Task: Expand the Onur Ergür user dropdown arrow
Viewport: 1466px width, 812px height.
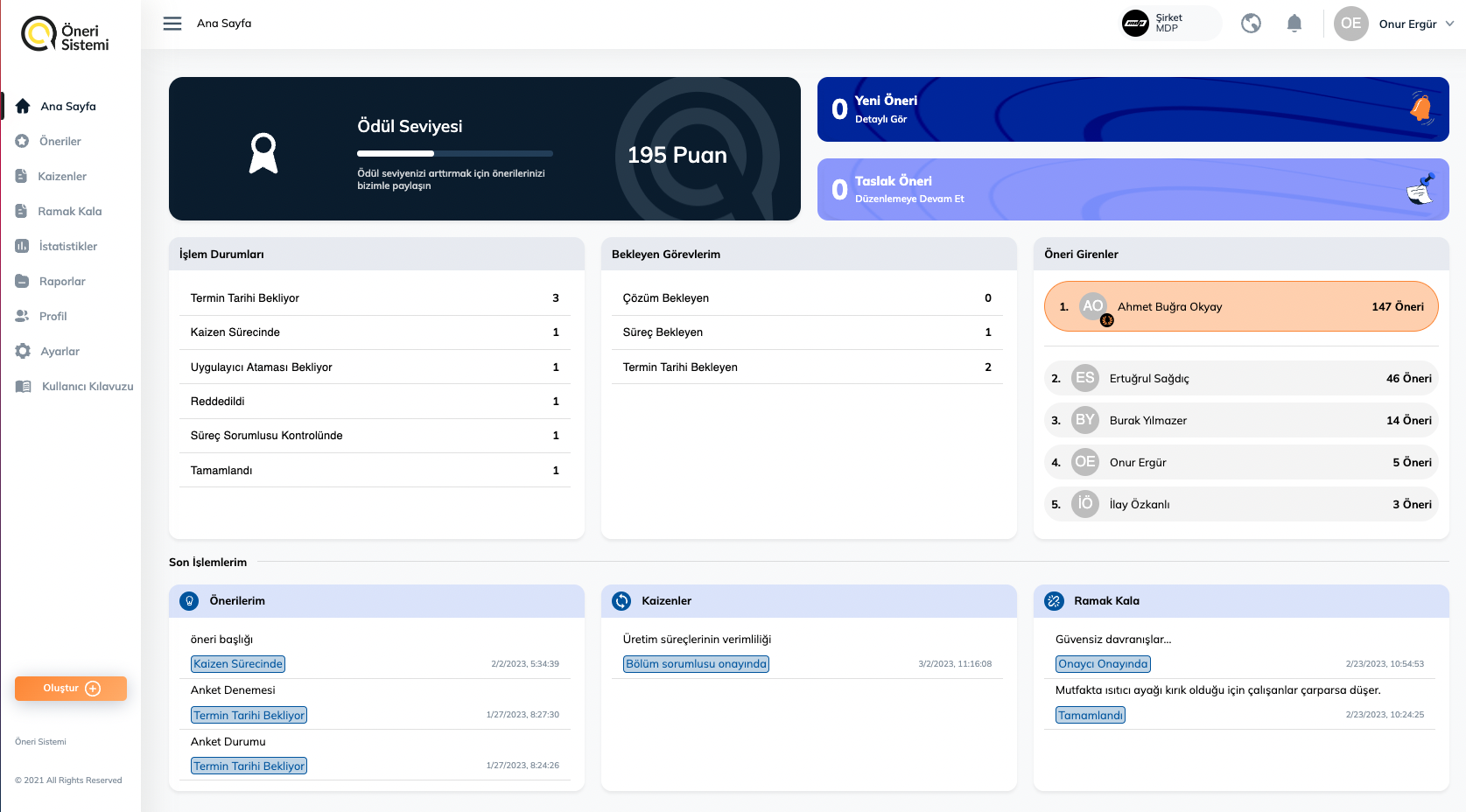Action: (x=1449, y=24)
